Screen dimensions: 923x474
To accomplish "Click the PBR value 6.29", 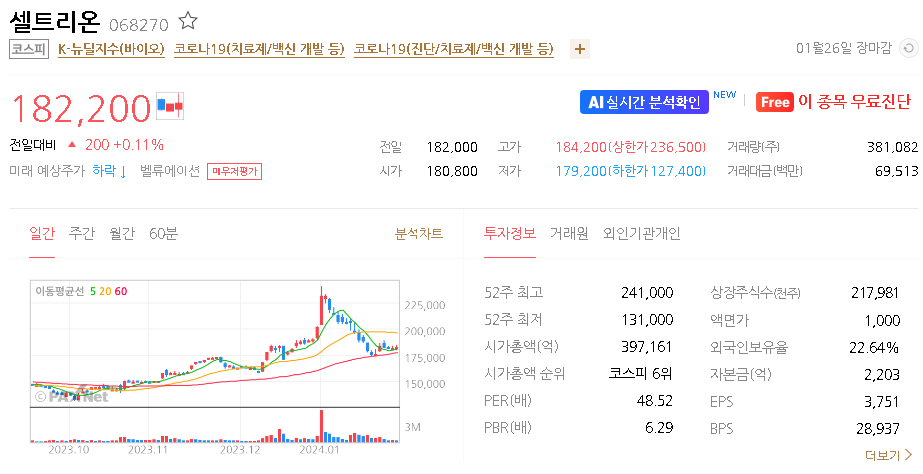I will tap(659, 427).
